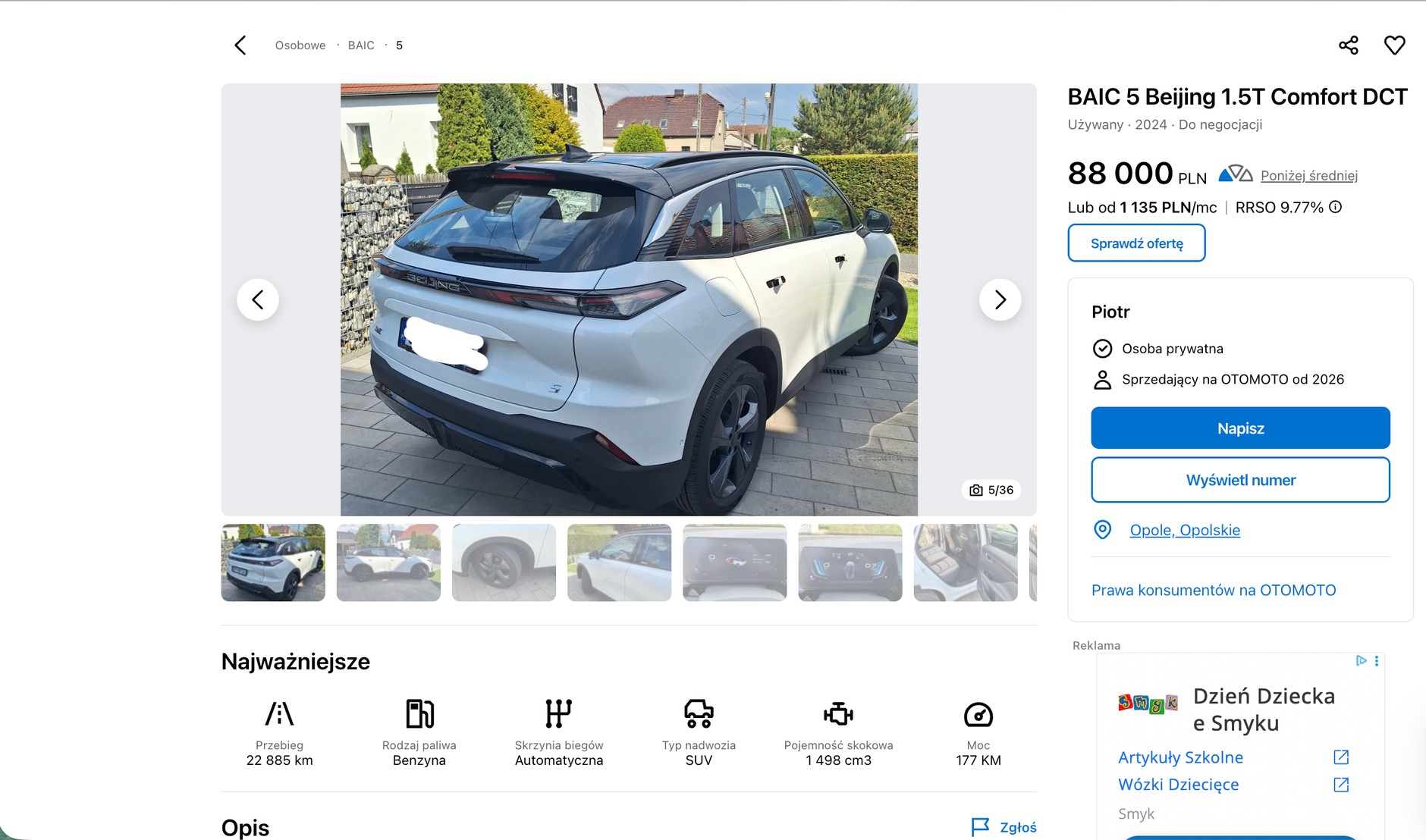Select sixth thumbnail showing blue instrument cluster

click(x=850, y=563)
